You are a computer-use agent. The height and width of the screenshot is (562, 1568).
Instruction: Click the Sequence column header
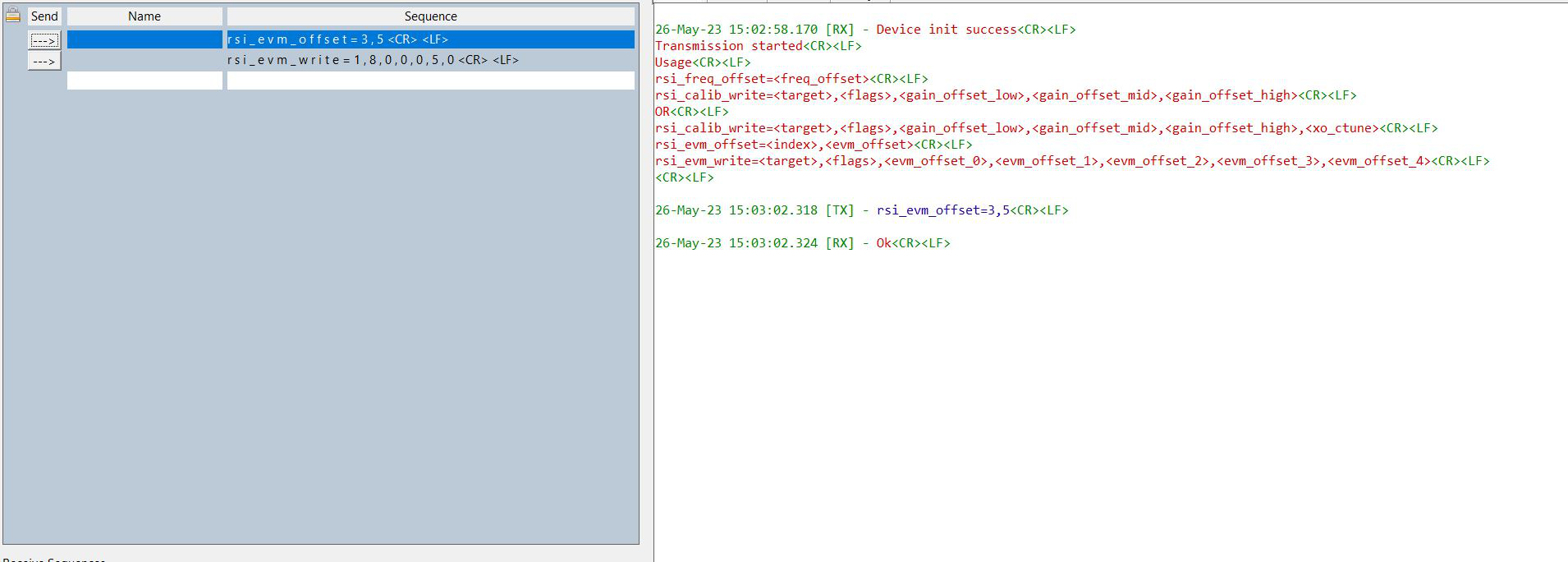(430, 16)
